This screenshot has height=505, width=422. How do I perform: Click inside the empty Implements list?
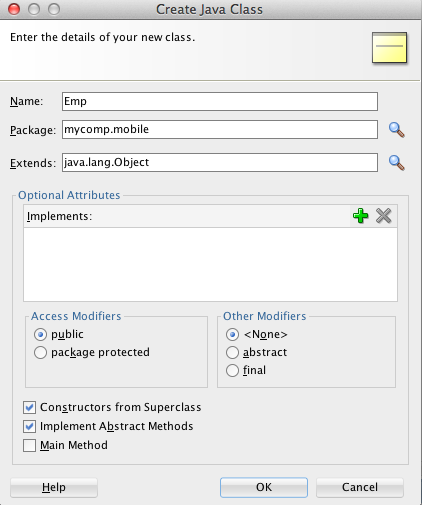210,265
